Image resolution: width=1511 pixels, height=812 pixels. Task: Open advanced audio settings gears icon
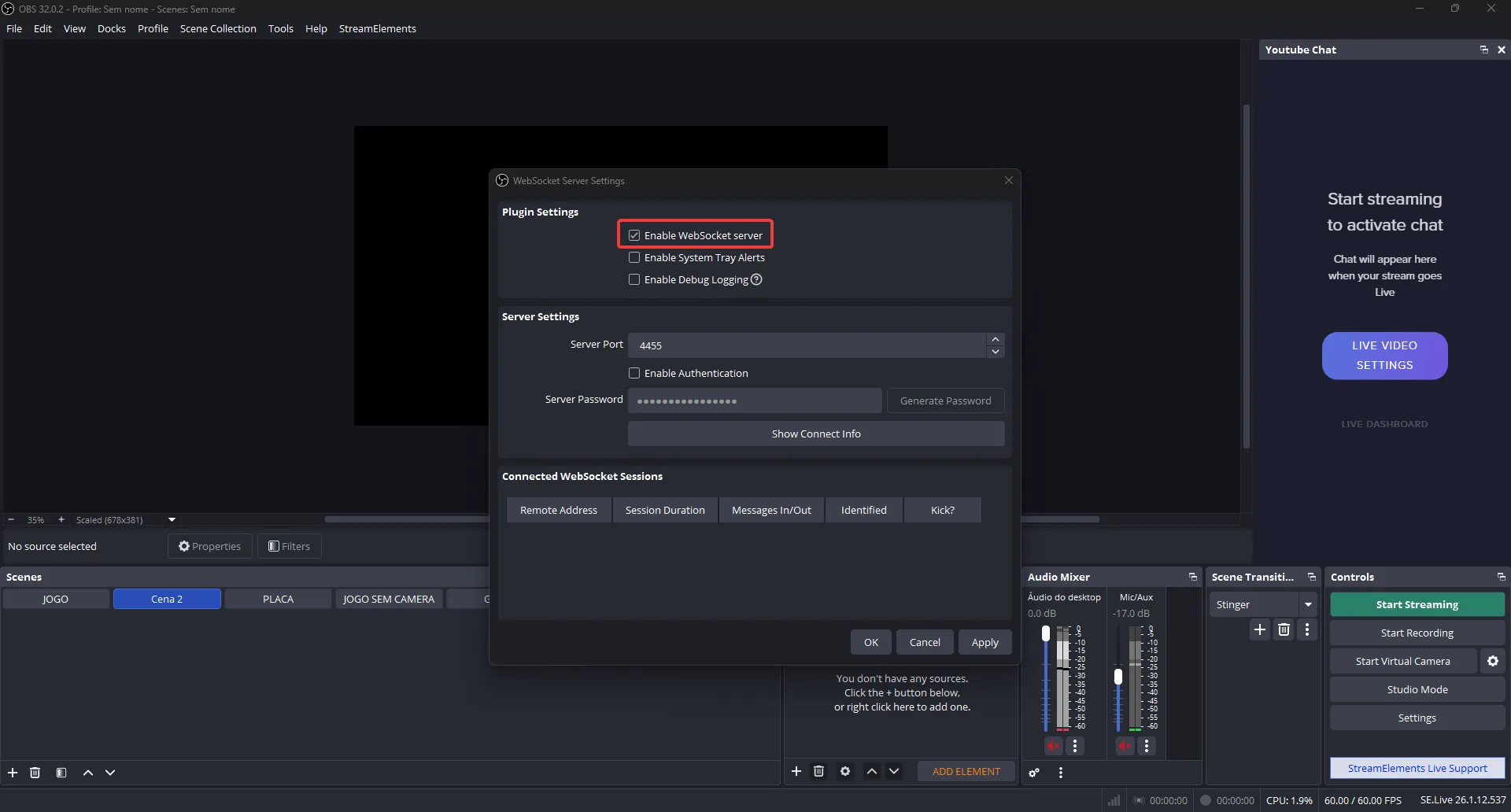[x=1034, y=773]
